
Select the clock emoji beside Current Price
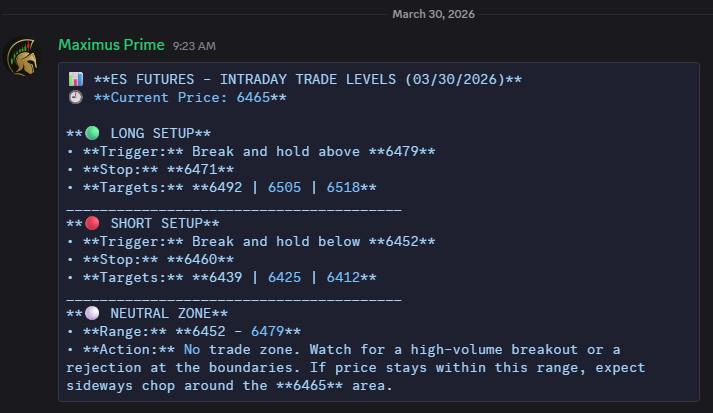click(76, 97)
